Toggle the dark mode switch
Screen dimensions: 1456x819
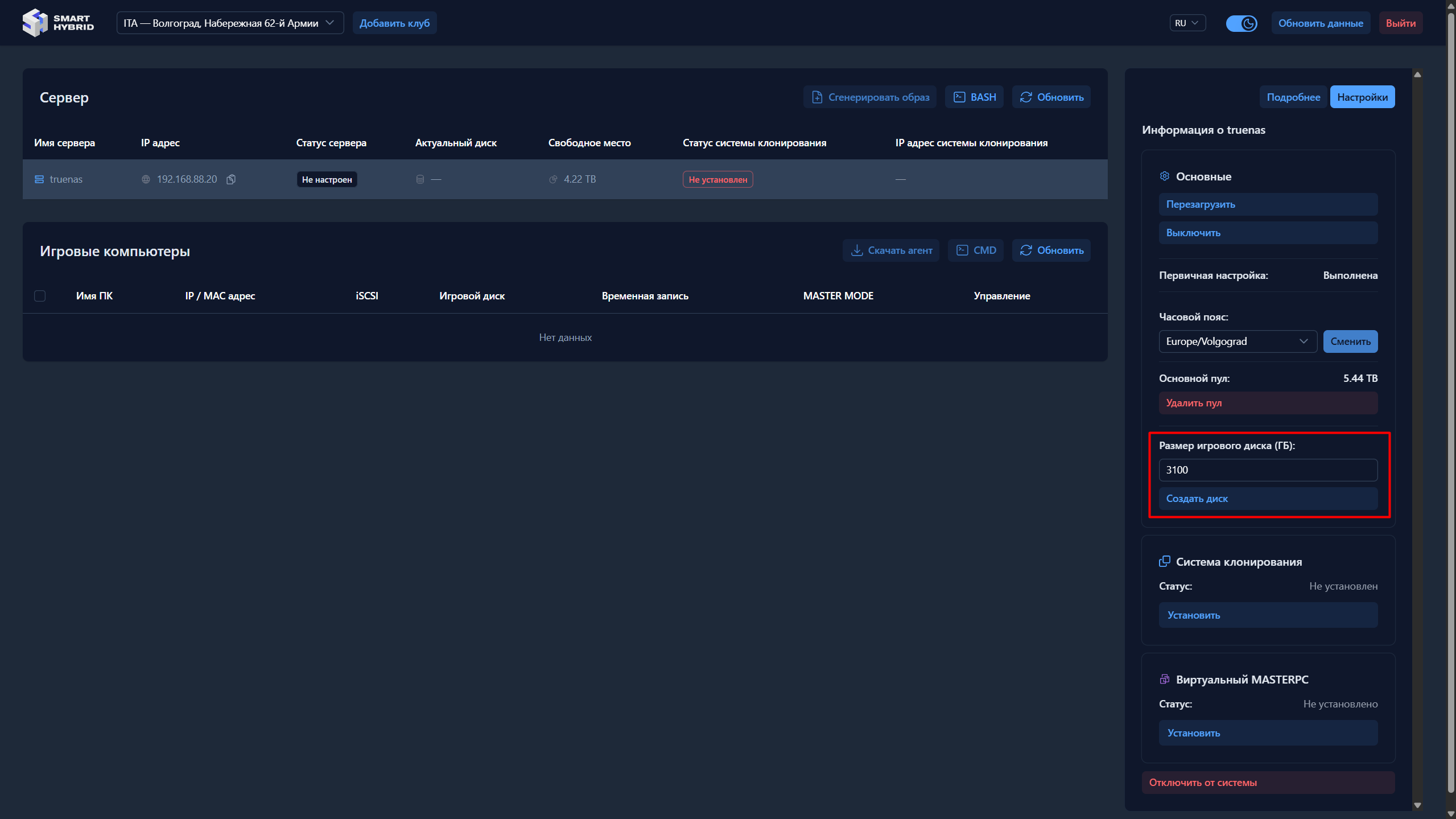click(1241, 23)
